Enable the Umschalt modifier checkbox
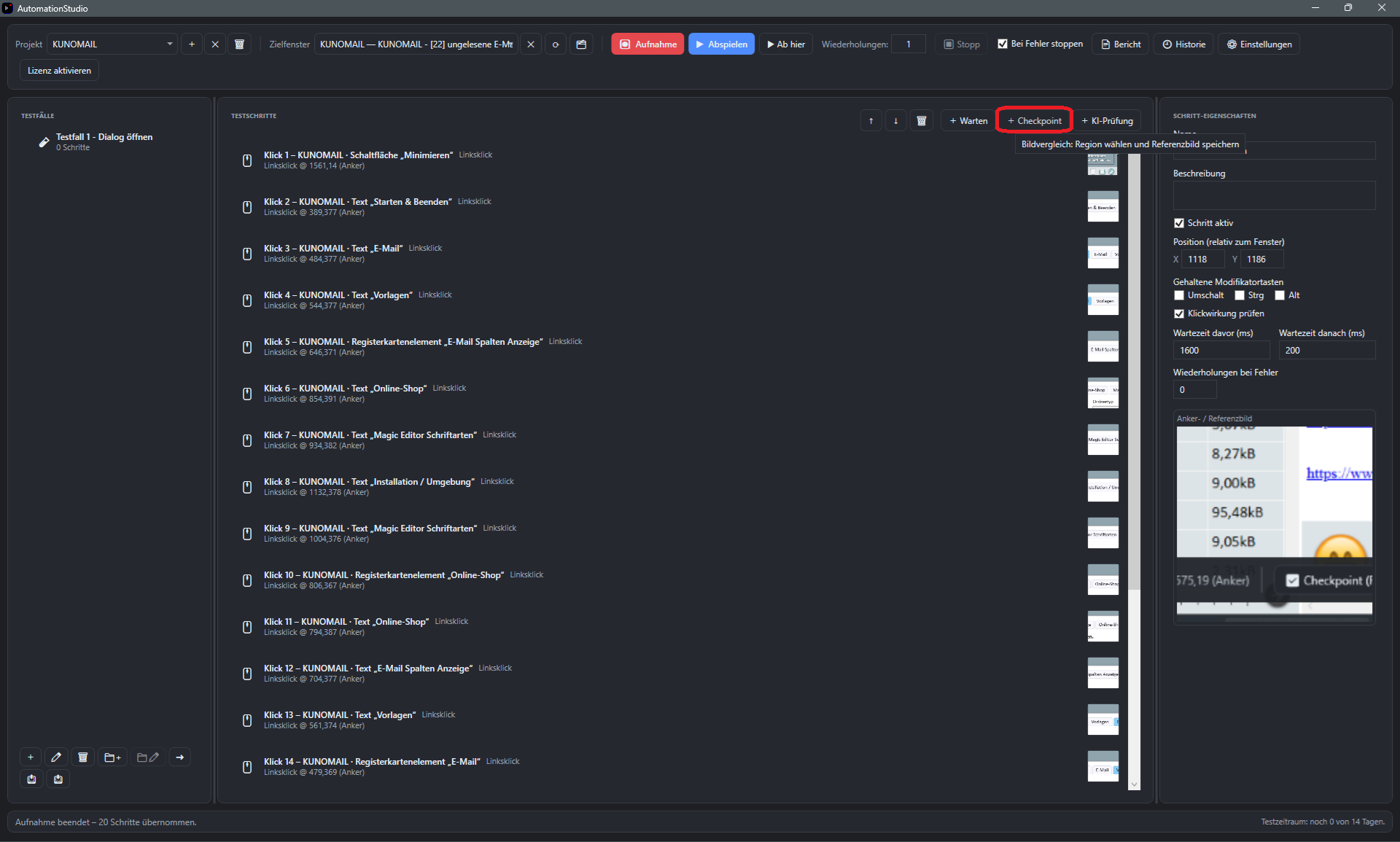1400x842 pixels. 1179,295
